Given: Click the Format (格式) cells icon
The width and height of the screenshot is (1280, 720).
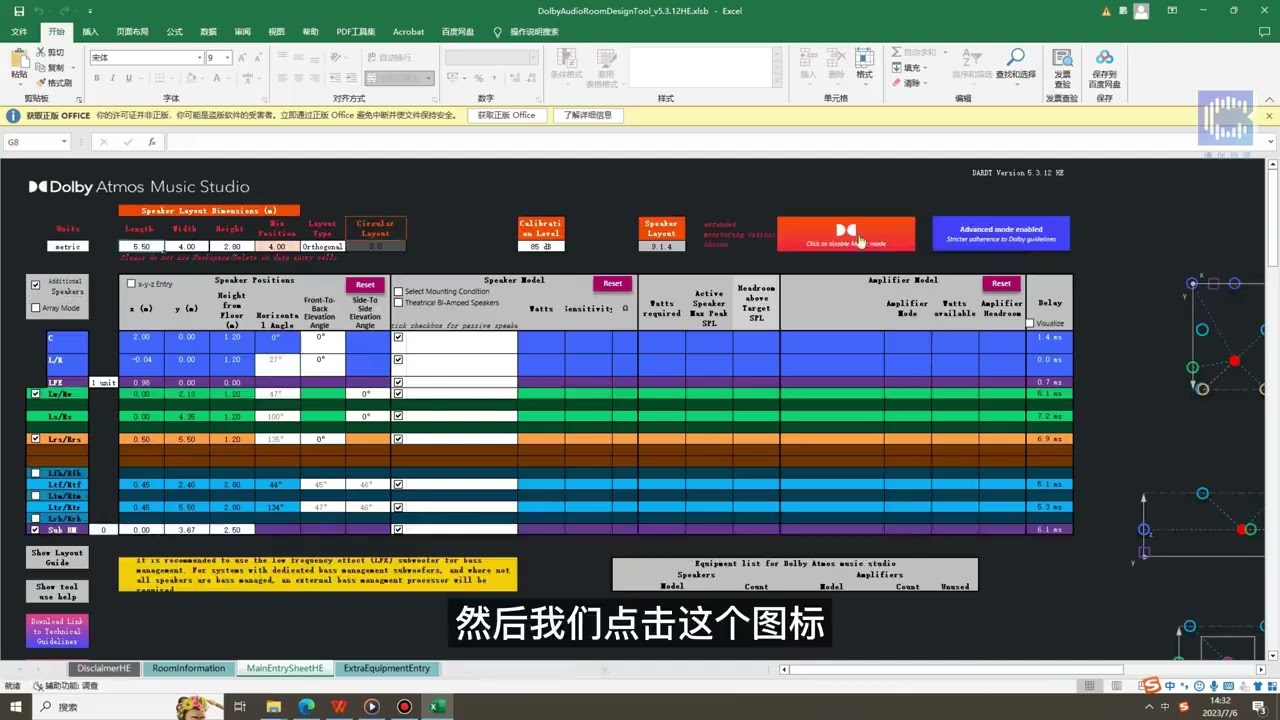Looking at the screenshot, I should click(864, 58).
